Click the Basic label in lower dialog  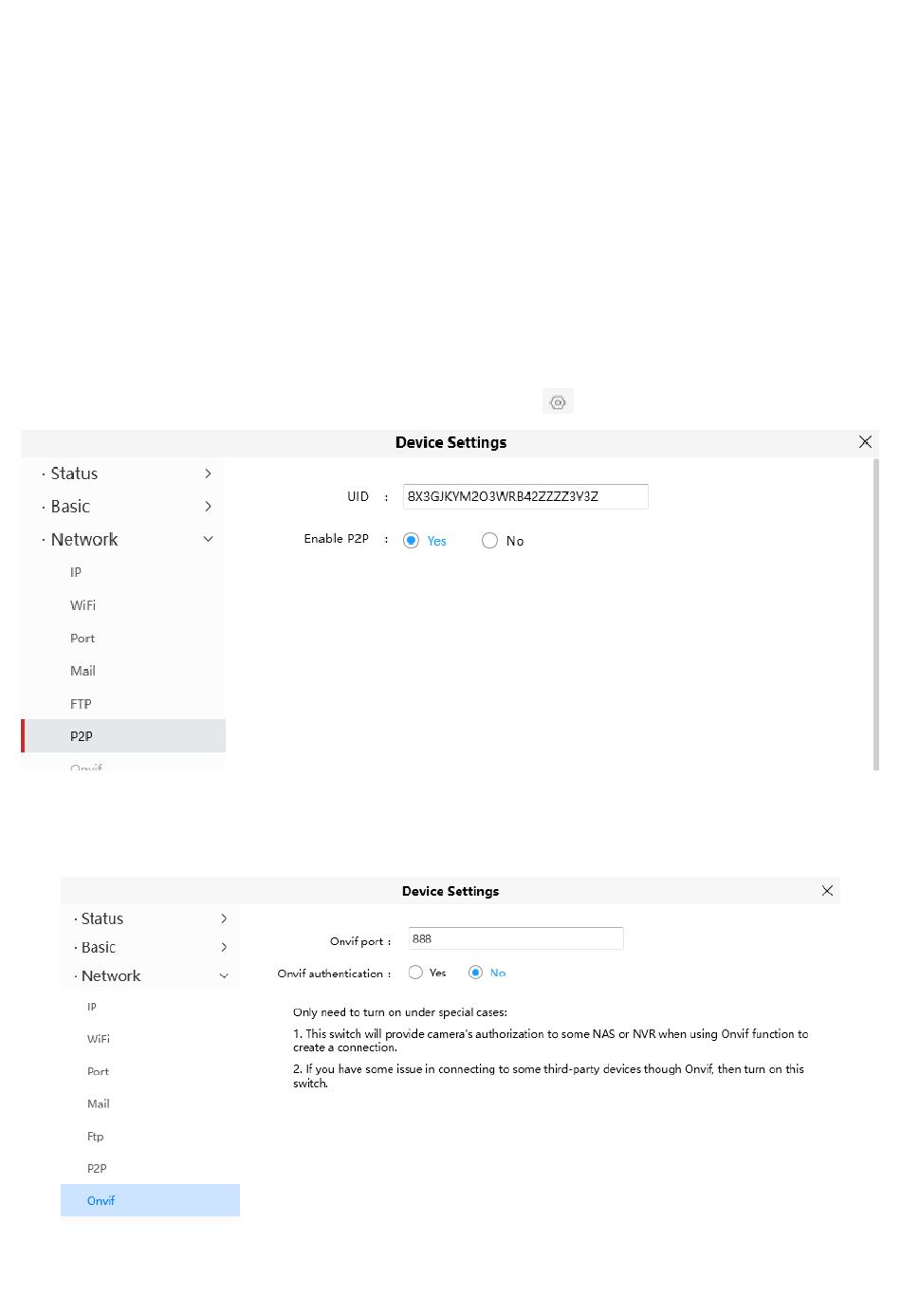pos(99,947)
